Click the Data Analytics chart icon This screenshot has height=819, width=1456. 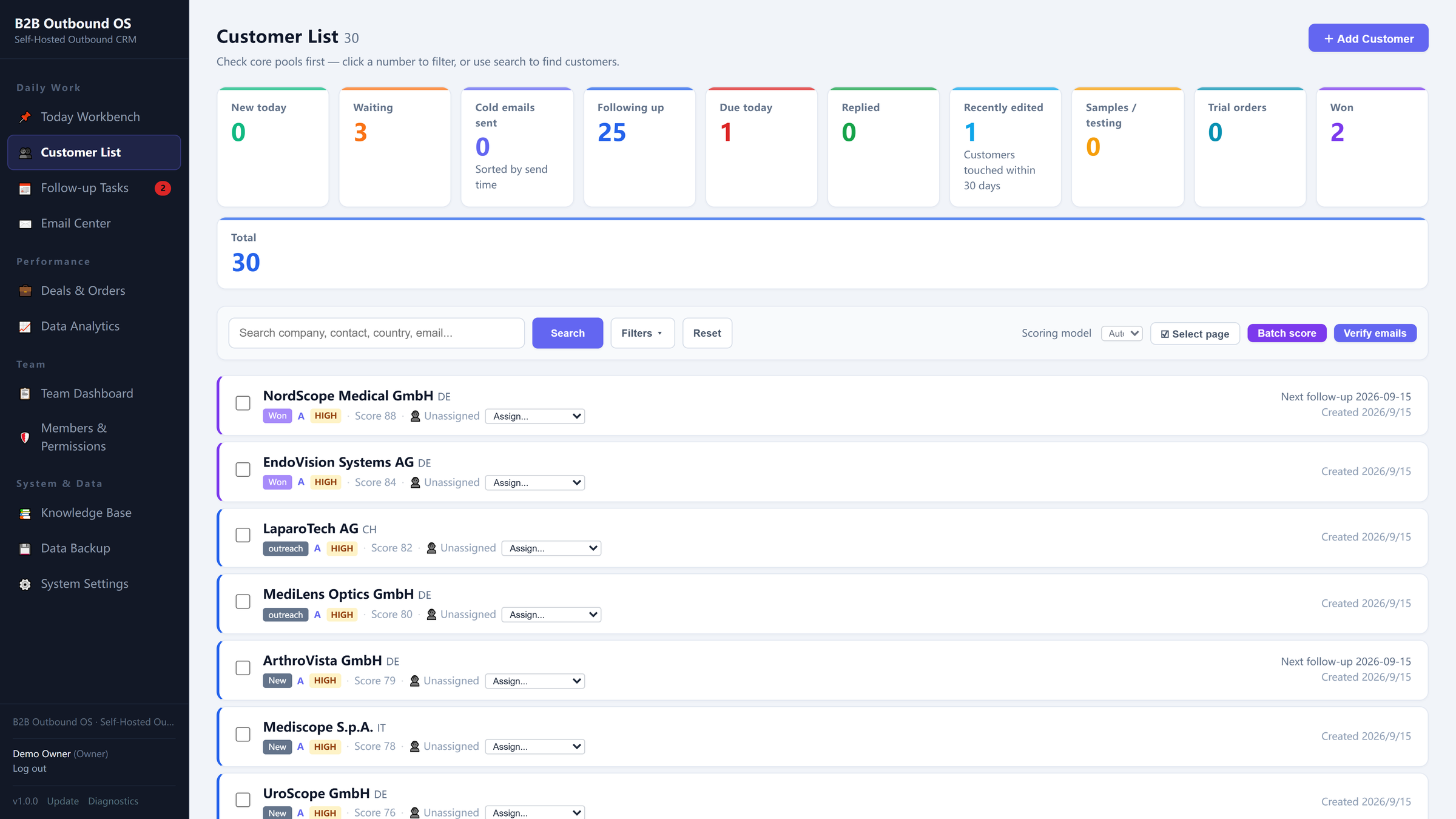(x=25, y=327)
